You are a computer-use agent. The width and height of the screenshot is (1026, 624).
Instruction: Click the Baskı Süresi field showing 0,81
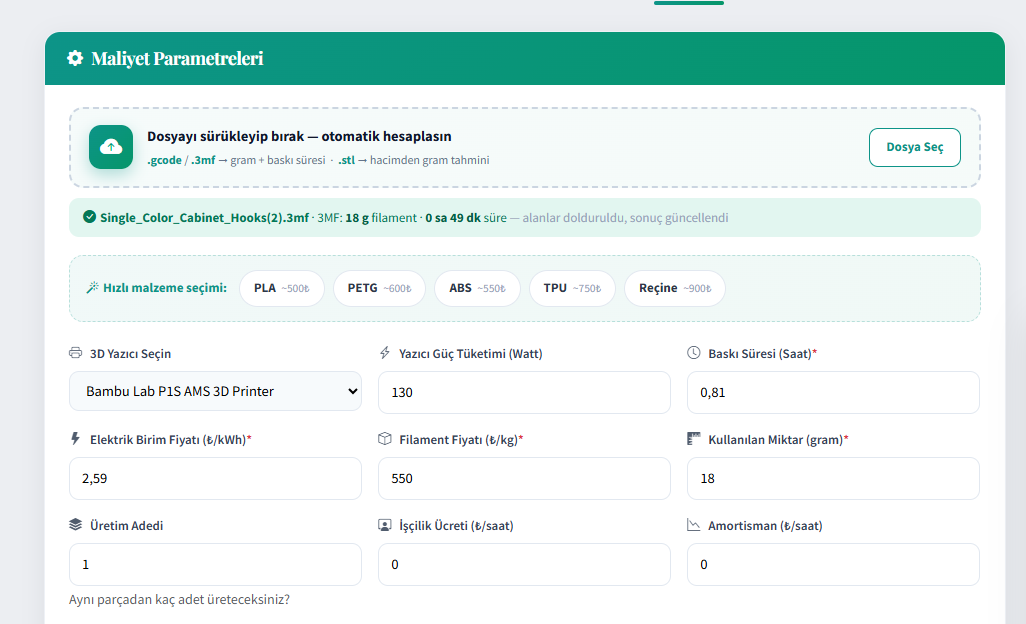coord(833,392)
